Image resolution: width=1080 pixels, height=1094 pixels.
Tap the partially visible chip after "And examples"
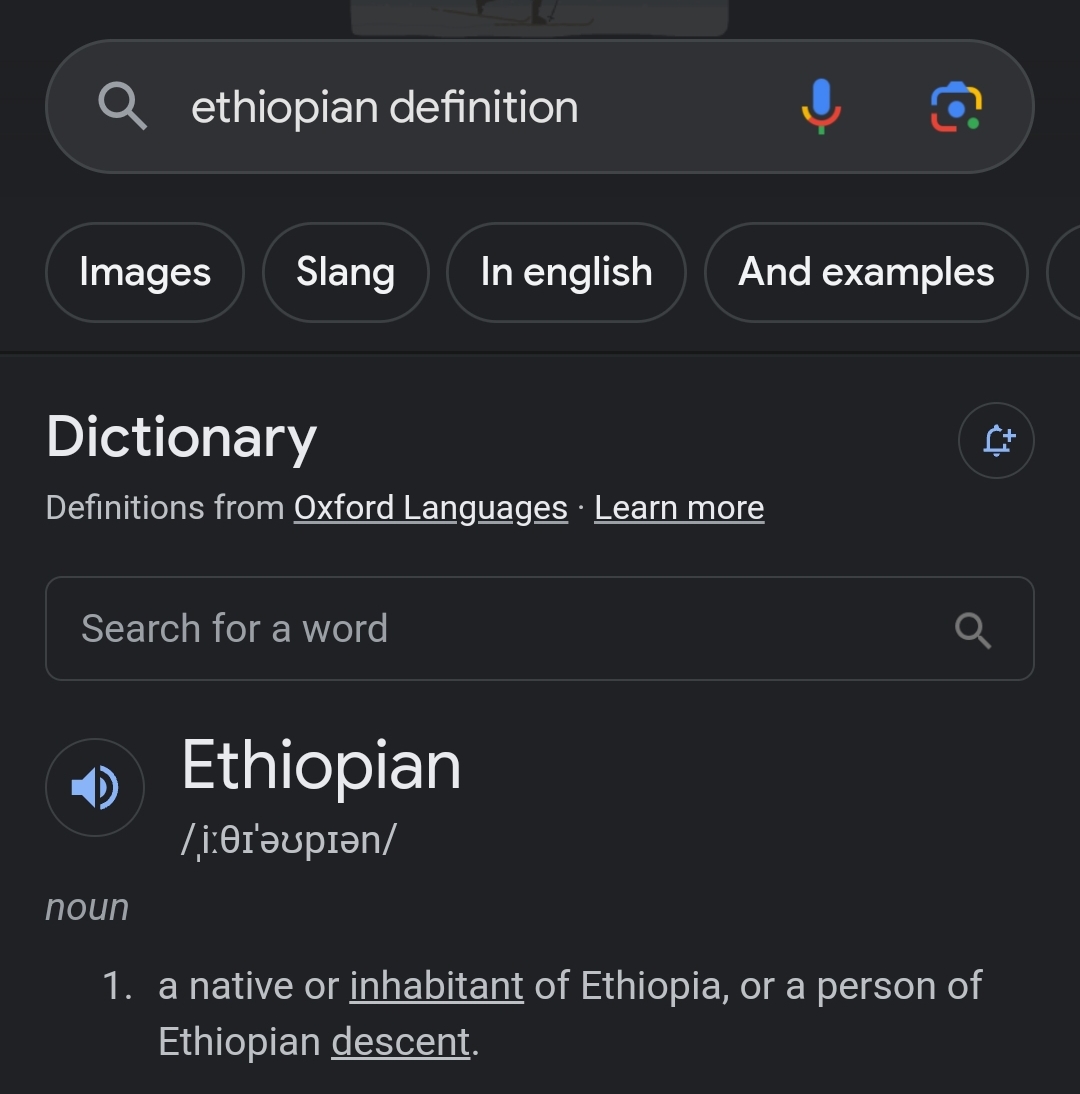1063,272
